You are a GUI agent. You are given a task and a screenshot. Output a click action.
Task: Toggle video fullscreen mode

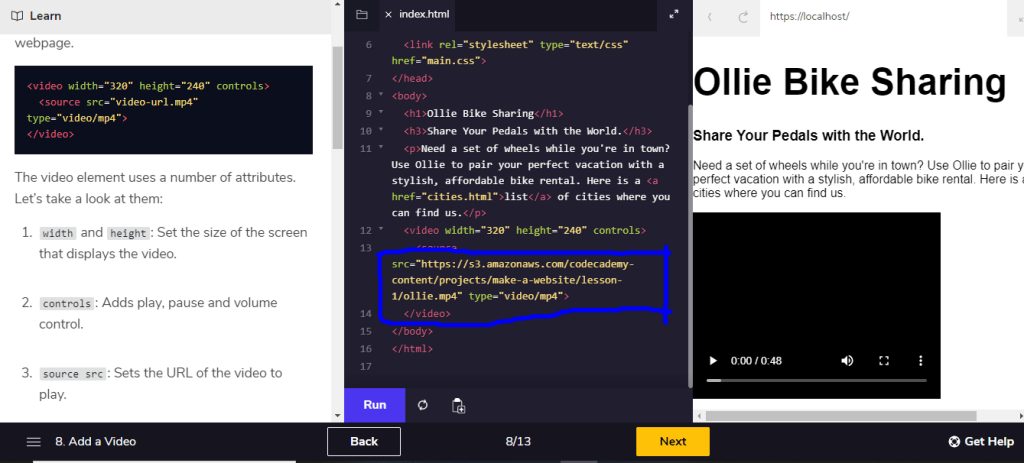884,360
